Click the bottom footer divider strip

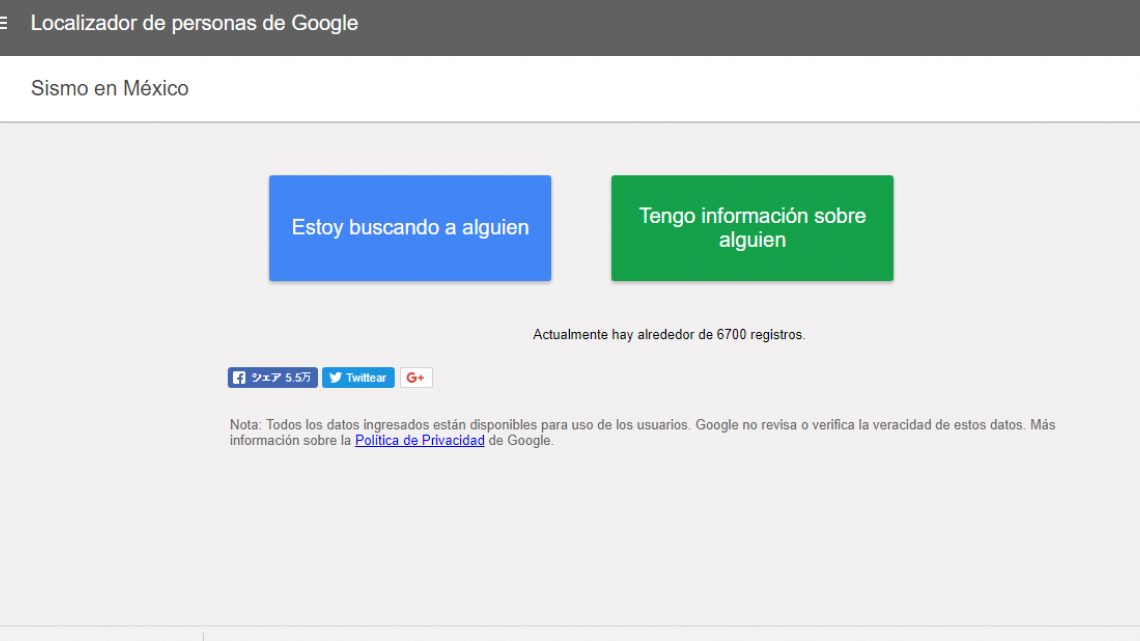(600, 633)
